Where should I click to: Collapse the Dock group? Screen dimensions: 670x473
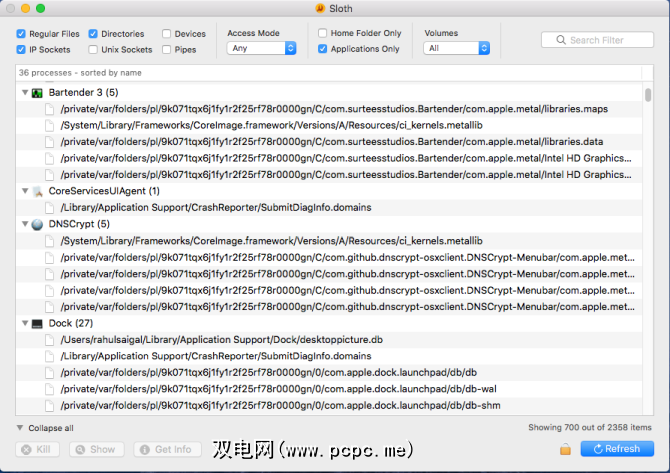25,323
